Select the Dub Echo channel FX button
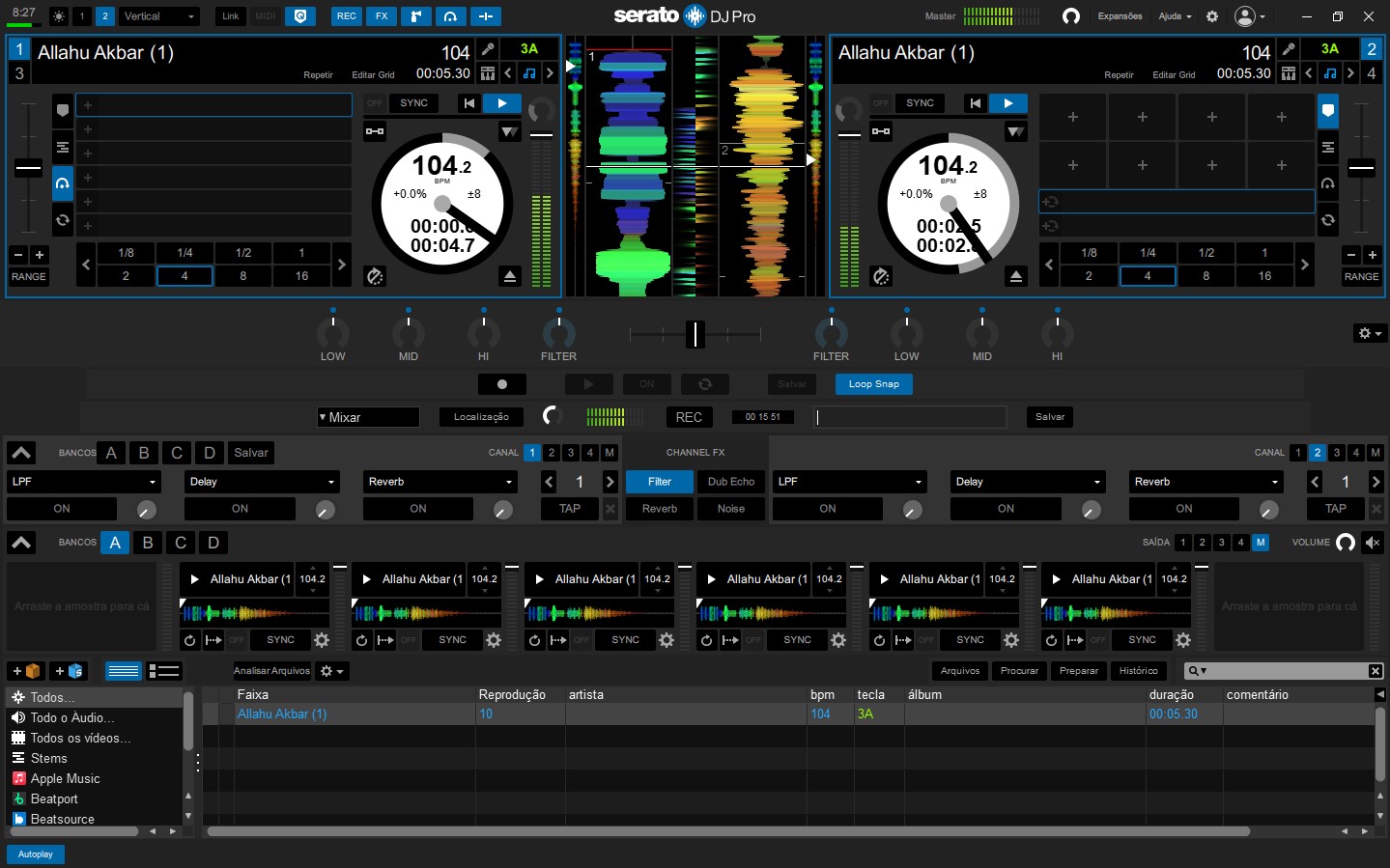1390x868 pixels. coord(731,482)
